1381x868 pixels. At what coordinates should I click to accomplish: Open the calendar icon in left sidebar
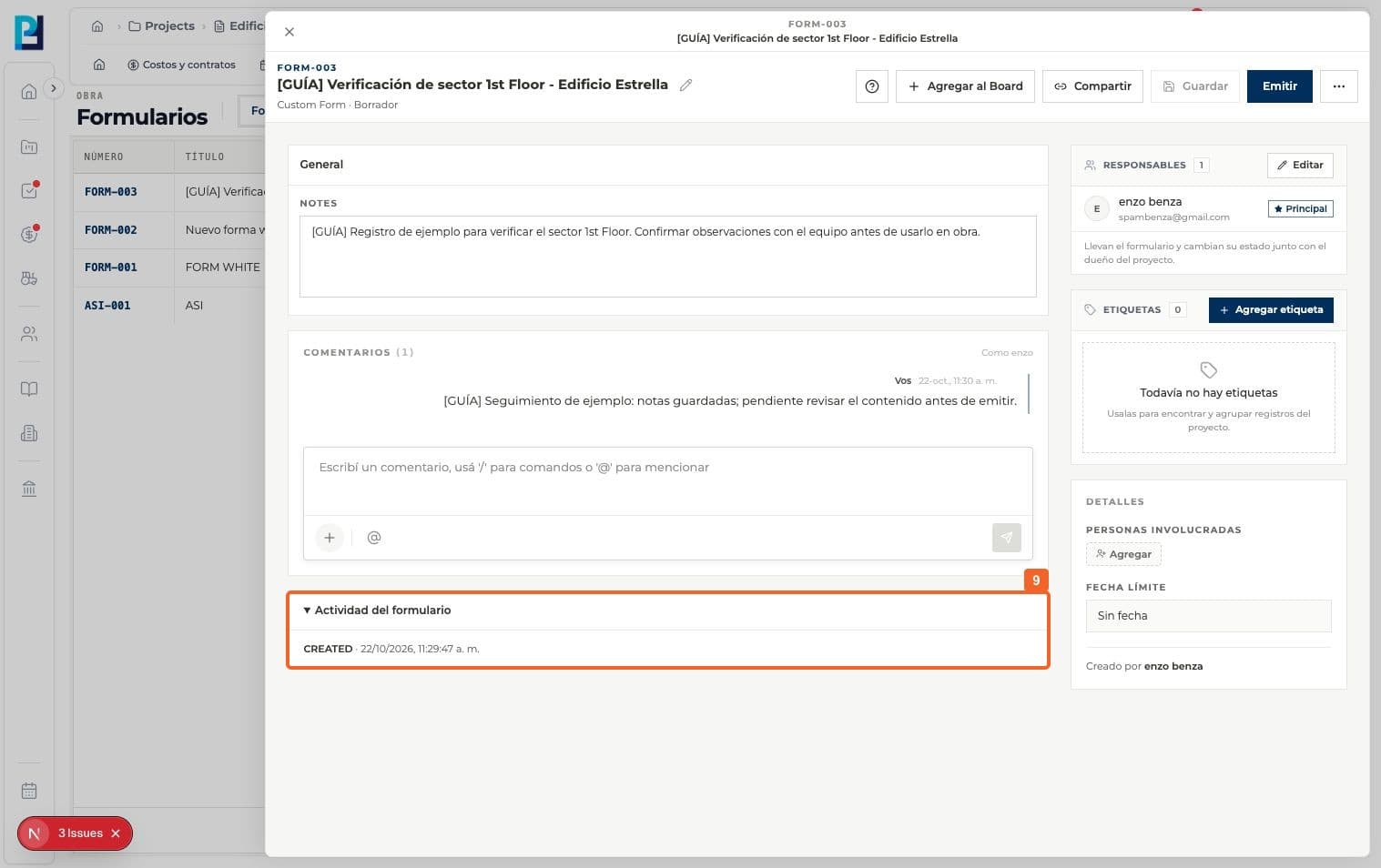point(29,791)
